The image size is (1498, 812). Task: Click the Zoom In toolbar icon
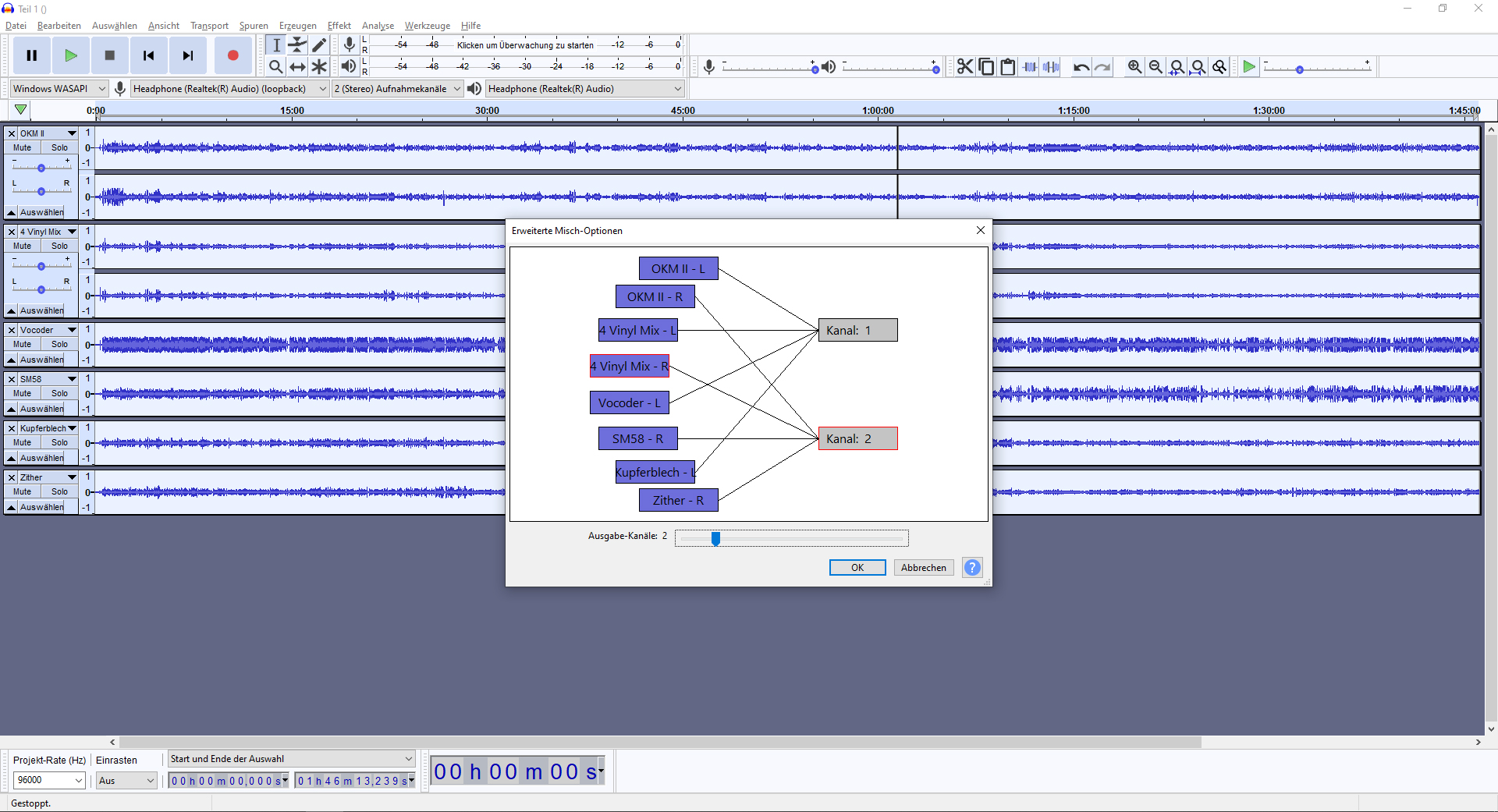[x=1134, y=67]
